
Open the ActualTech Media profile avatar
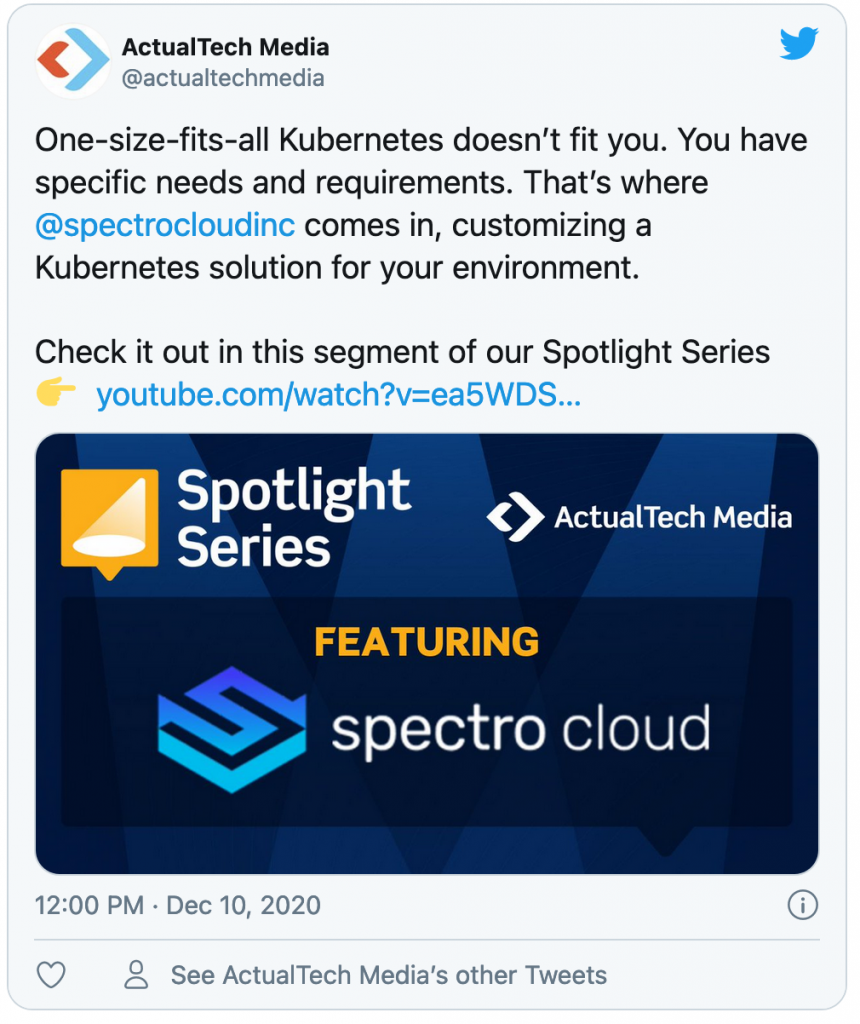(72, 60)
